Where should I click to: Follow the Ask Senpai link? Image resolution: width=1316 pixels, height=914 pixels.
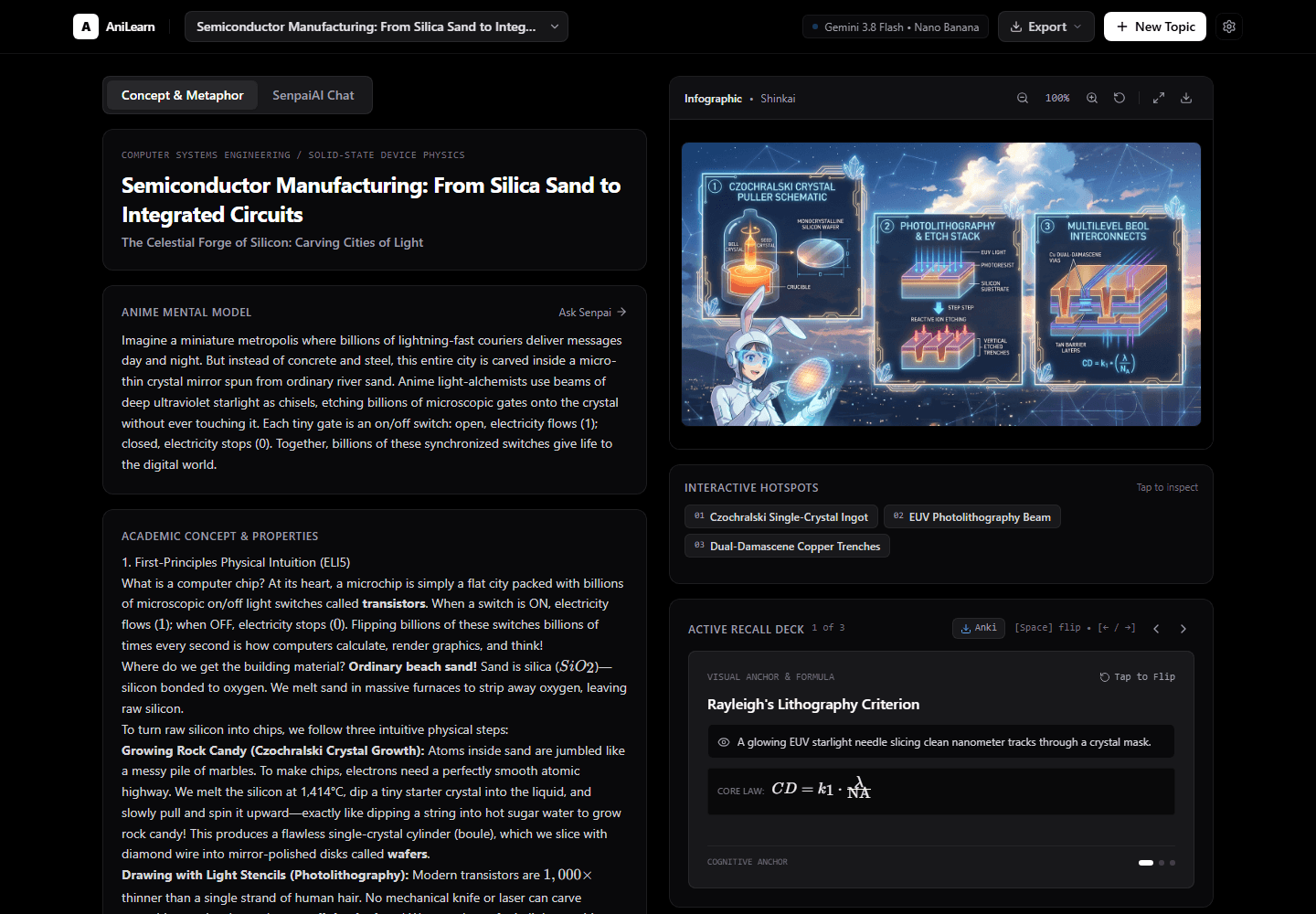click(592, 313)
